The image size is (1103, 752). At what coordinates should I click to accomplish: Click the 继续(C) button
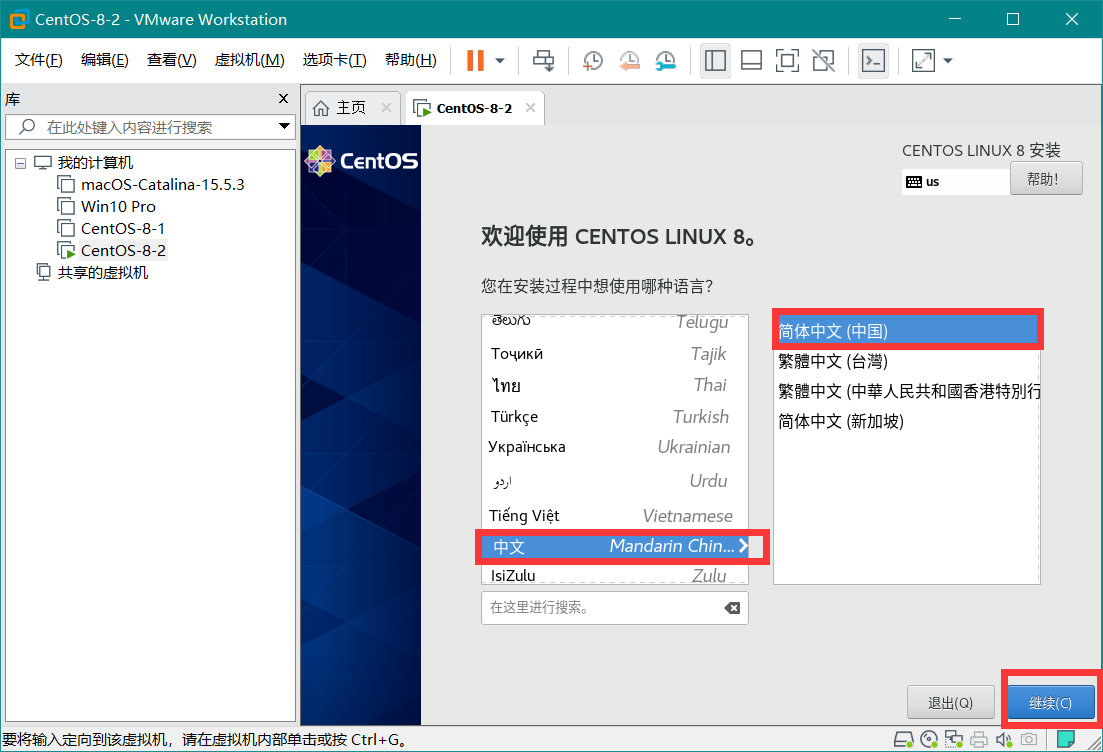pos(1050,703)
